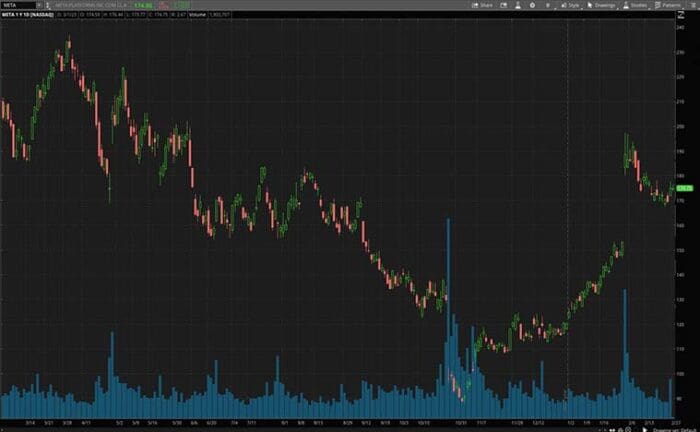Click the circular zoom icon at bottom right
Viewport: 700px width, 432px height.
(x=628, y=429)
